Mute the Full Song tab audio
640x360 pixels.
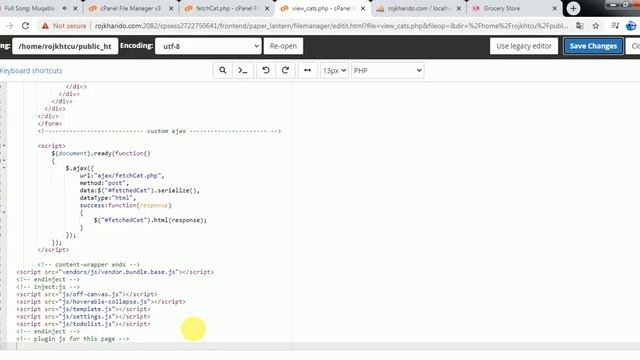[65, 8]
